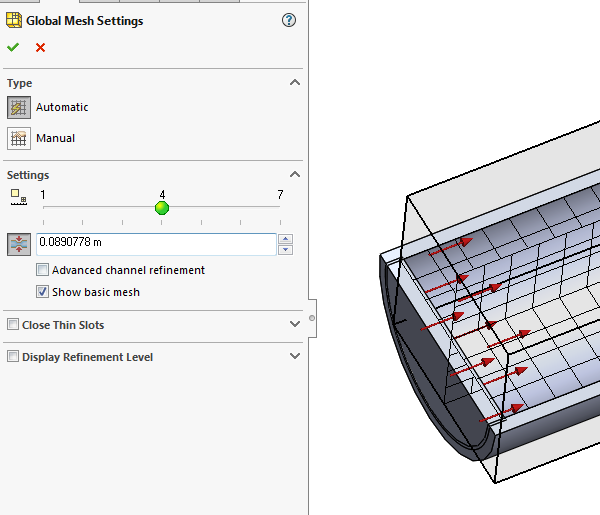The image size is (600, 515).
Task: Open help for Global Mesh Settings
Action: coord(289,20)
